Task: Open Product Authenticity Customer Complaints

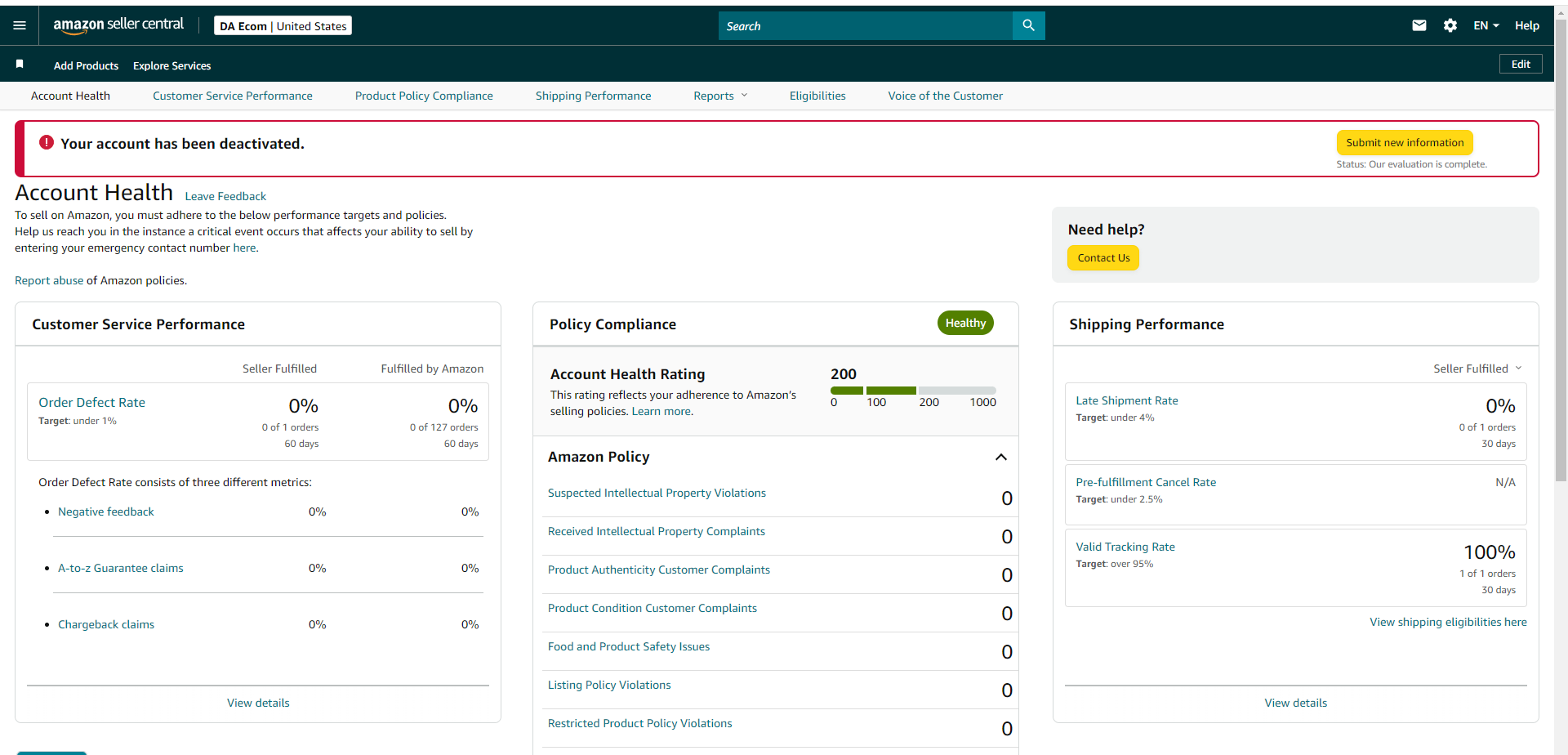Action: click(659, 570)
